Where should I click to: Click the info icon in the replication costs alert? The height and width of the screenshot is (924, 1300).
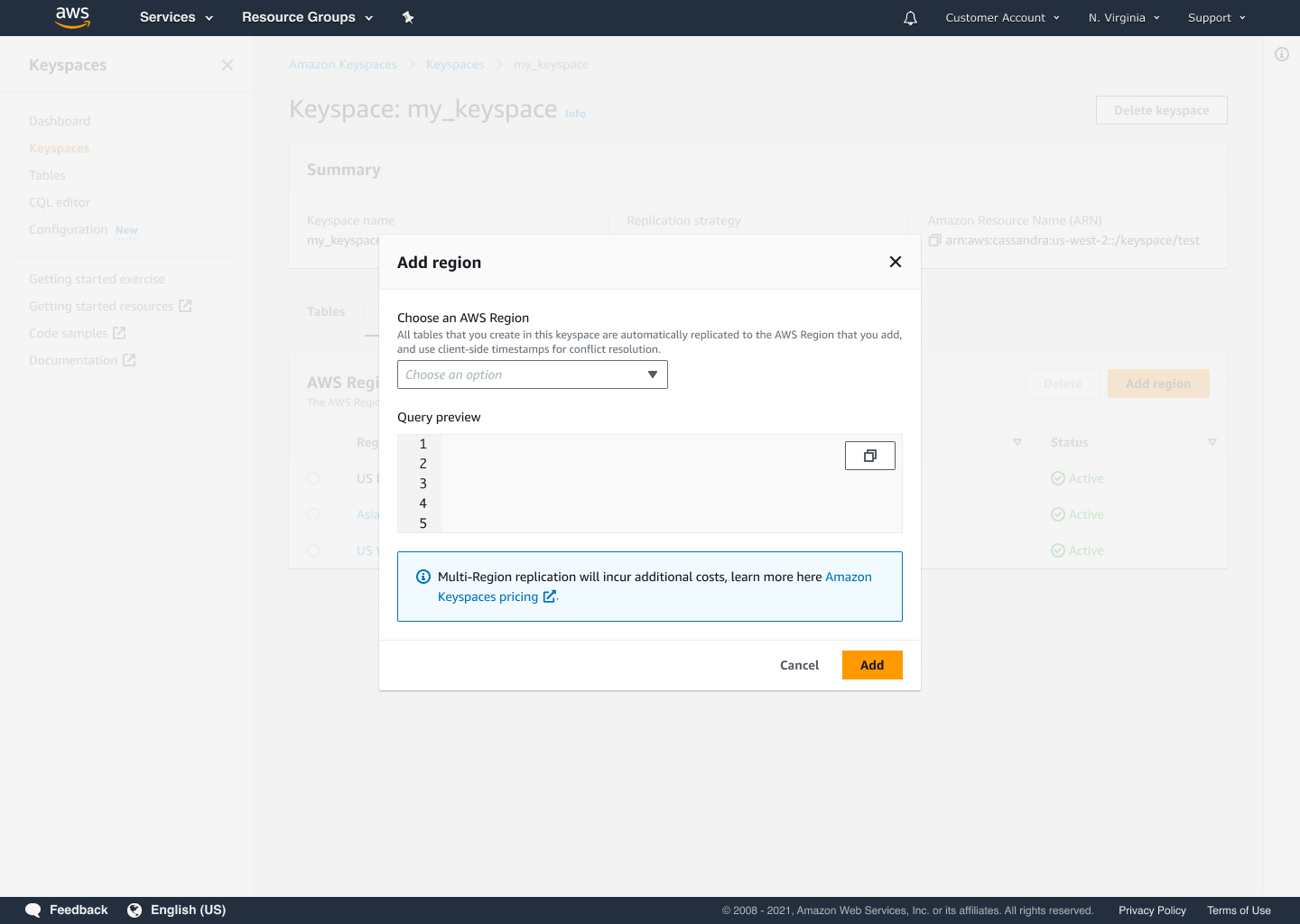[x=422, y=577]
